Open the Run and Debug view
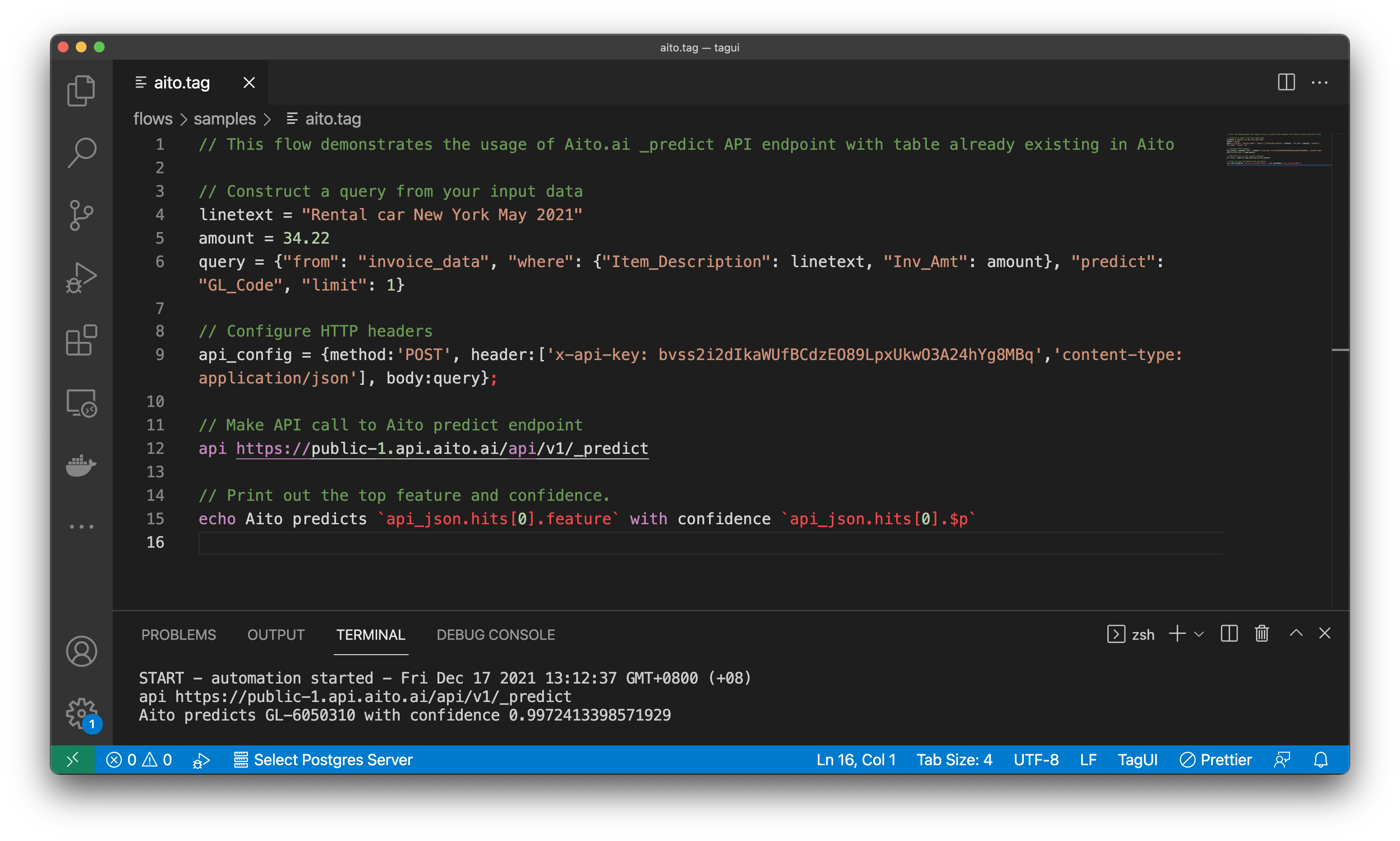This screenshot has height=841, width=1400. (x=81, y=277)
